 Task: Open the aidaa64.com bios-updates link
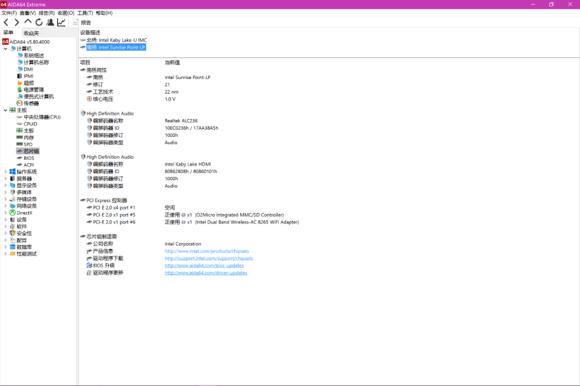point(204,265)
